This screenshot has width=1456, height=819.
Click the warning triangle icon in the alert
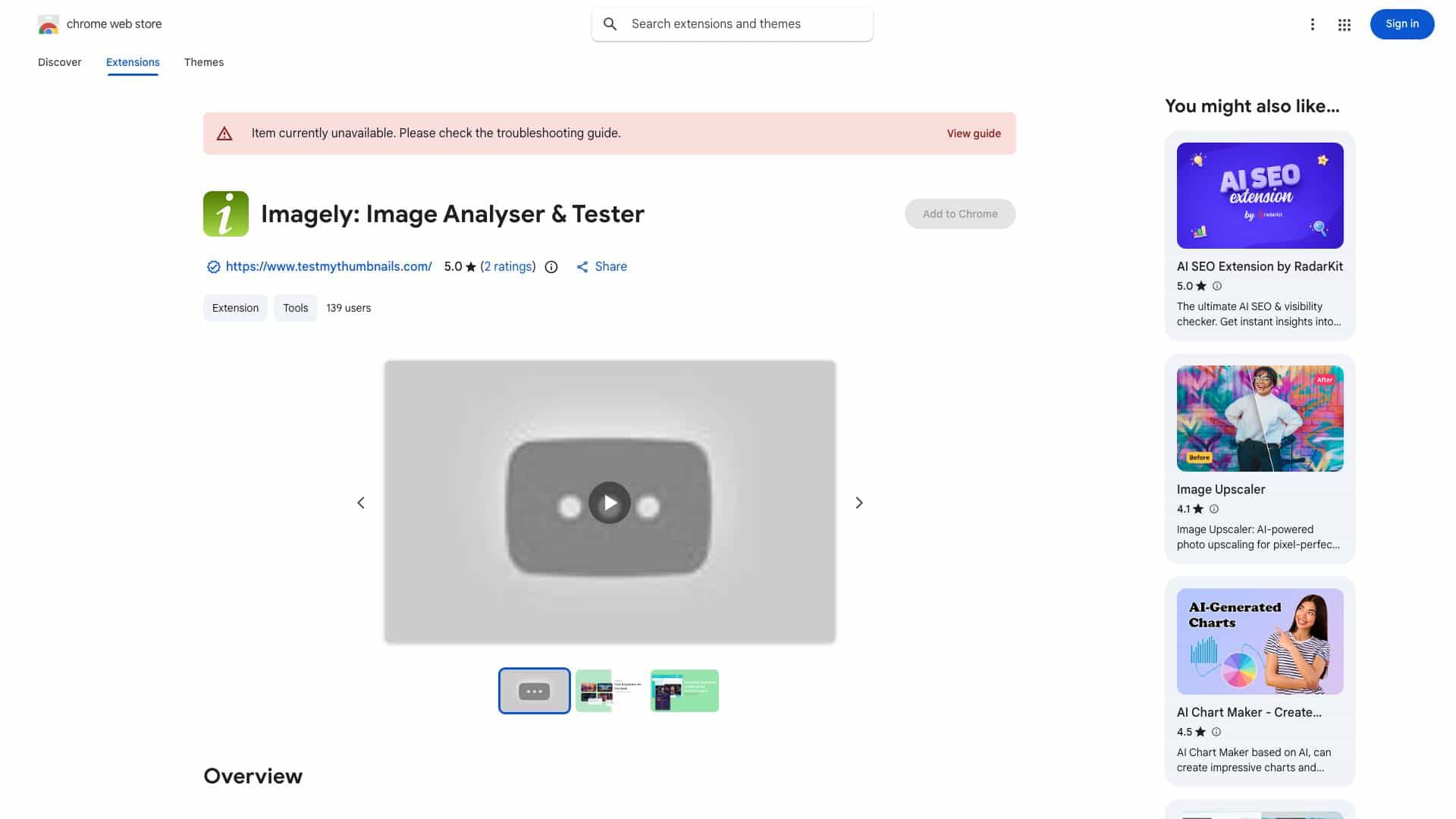click(224, 133)
